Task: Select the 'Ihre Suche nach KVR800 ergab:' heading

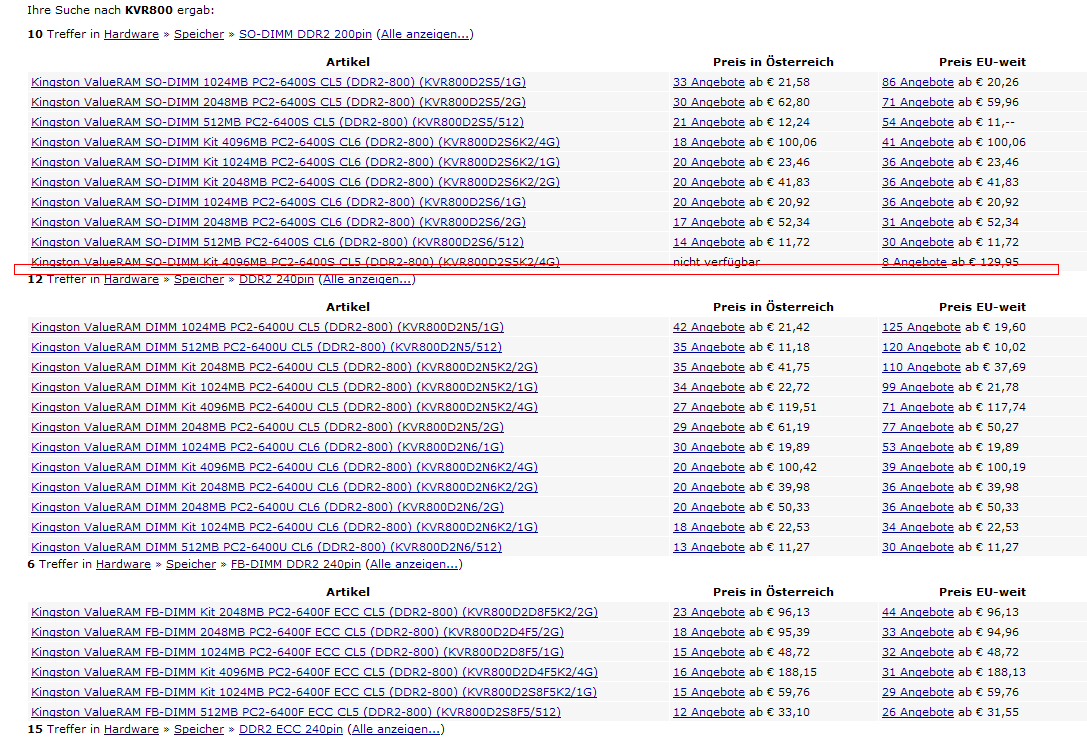Action: click(x=121, y=10)
